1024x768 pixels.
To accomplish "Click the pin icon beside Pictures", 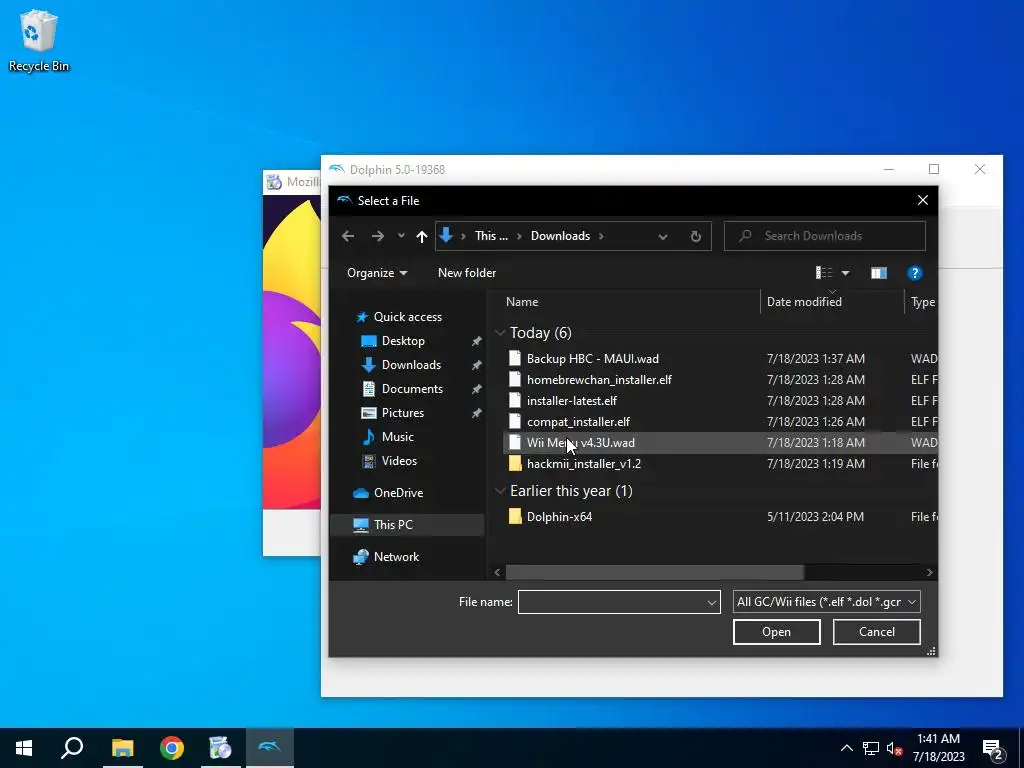I will pyautogui.click(x=477, y=413).
